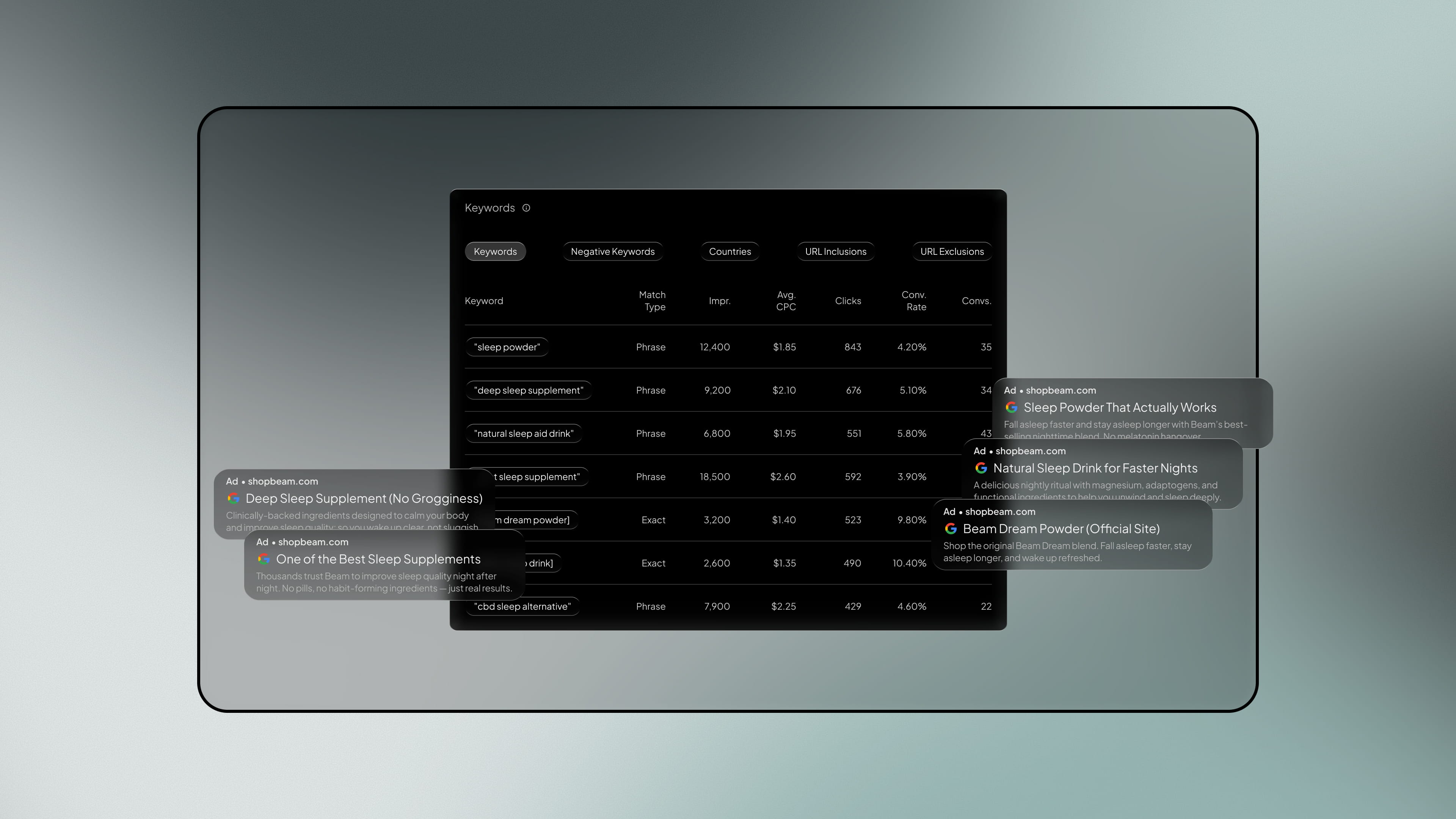1456x819 pixels.
Task: Click the 9,200 impressions value
Action: (x=717, y=391)
